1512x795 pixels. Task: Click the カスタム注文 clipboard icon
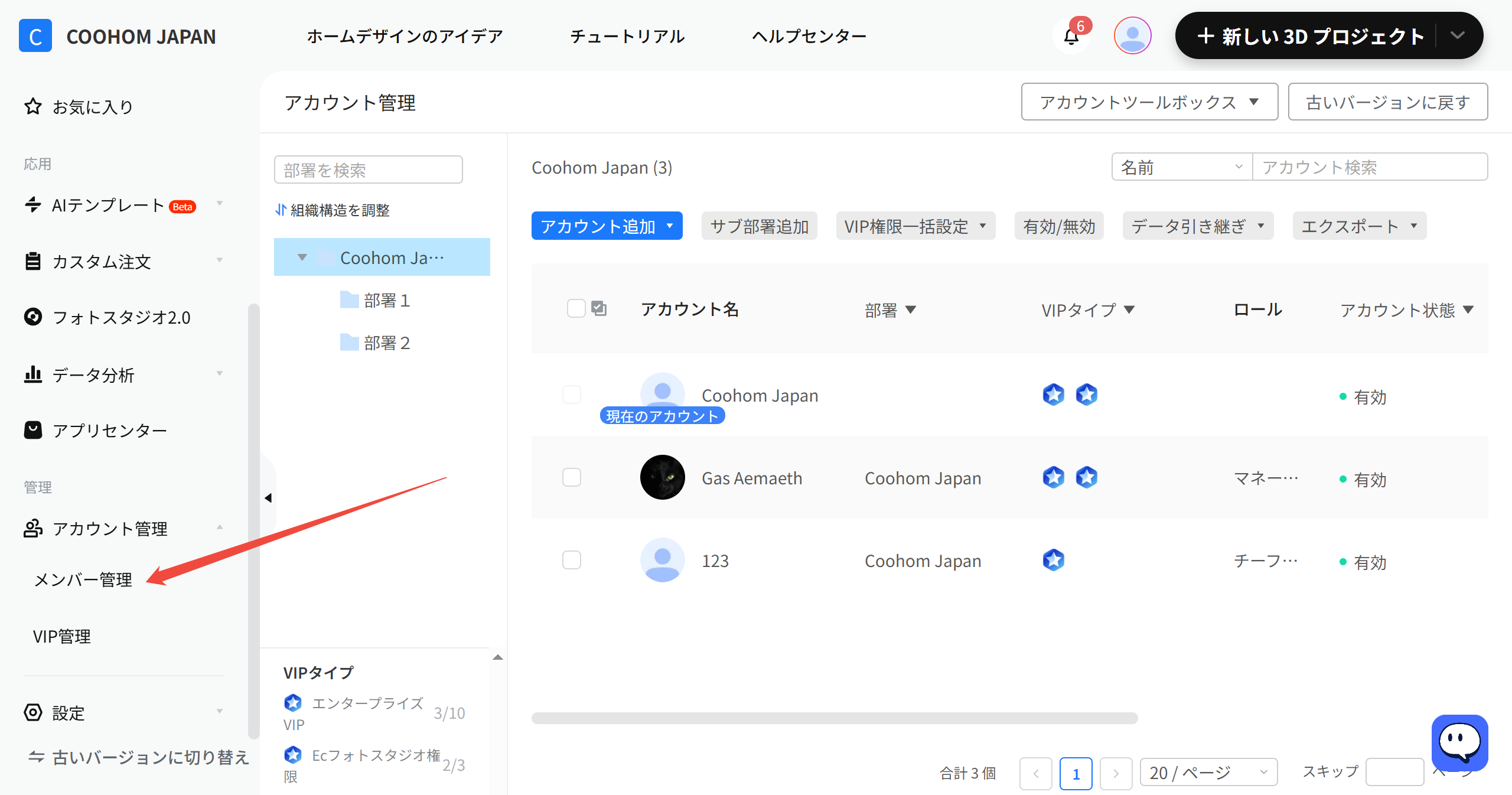point(33,261)
